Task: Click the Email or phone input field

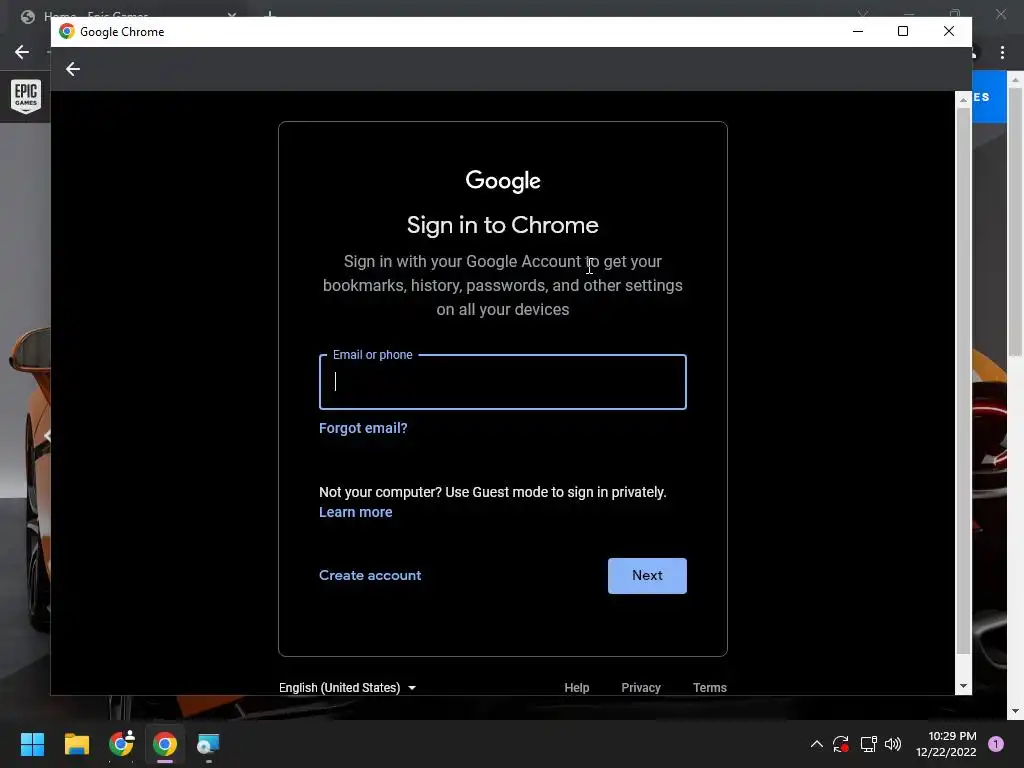Action: click(502, 382)
